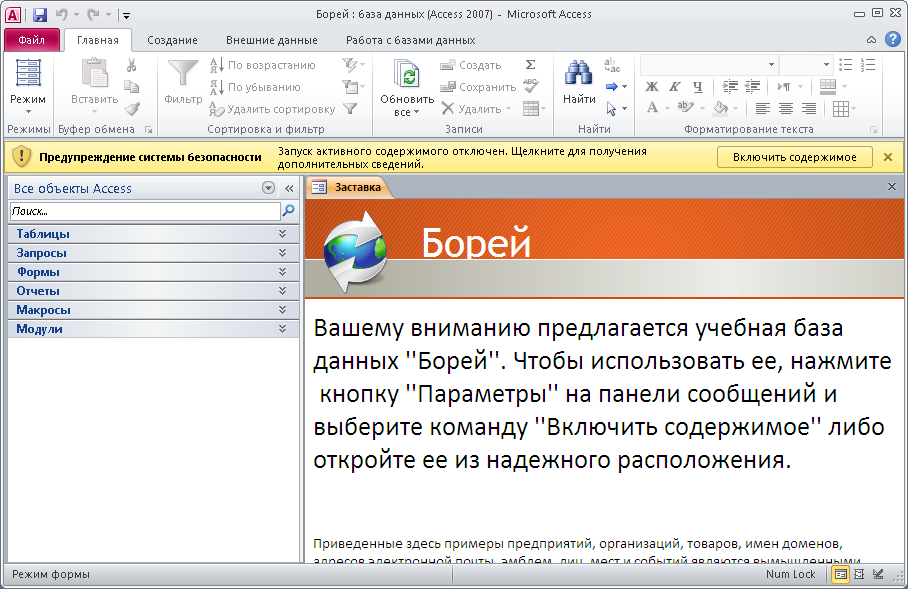Viewport: 908px width, 589px height.
Task: Click the Copy icon in Буфер обмена
Action: [x=131, y=87]
